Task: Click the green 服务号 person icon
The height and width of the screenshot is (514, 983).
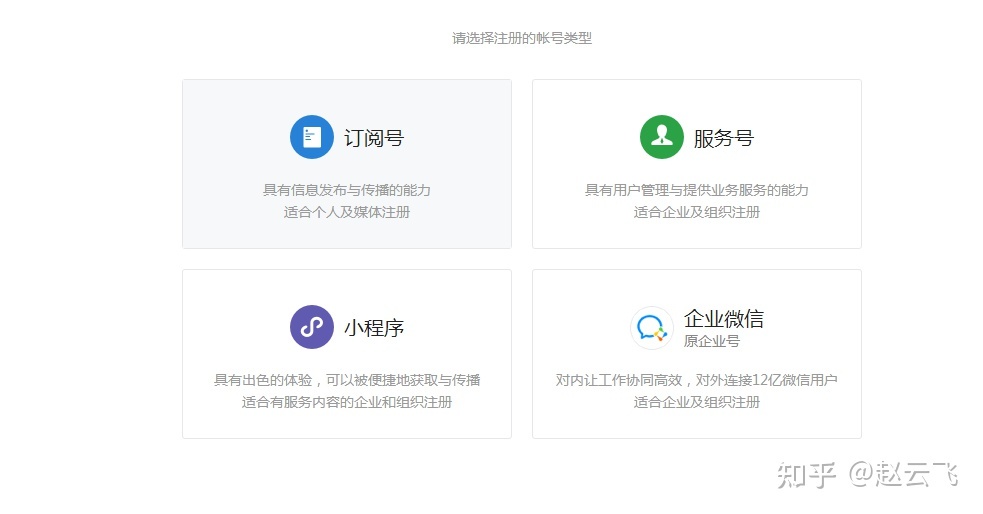Action: click(661, 137)
